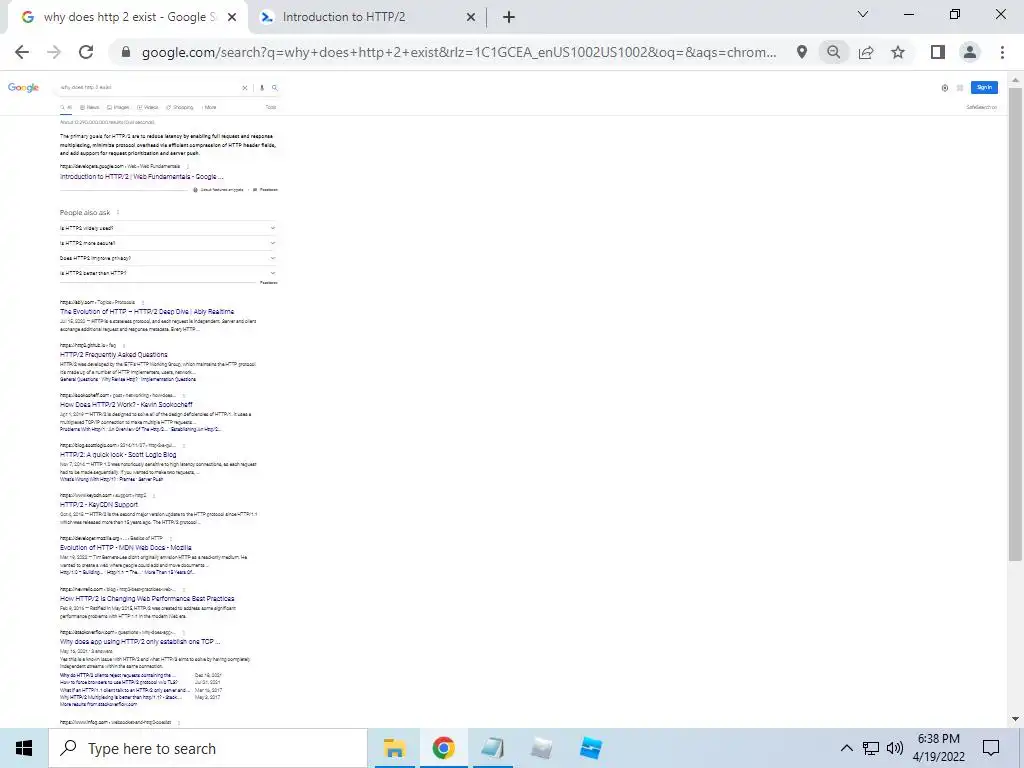Viewport: 1024px width, 768px height.
Task: Open the Google apps grid icon
Action: tap(960, 88)
